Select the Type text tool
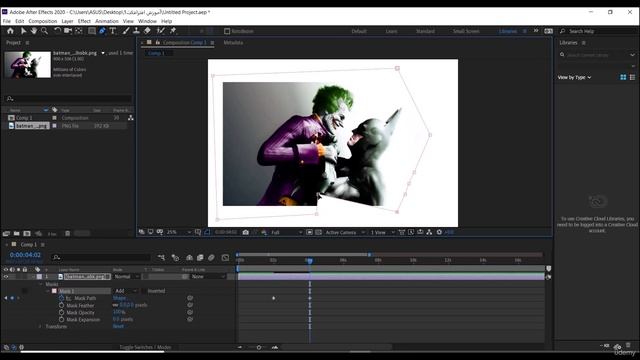The height and width of the screenshot is (360, 640). tap(113, 31)
